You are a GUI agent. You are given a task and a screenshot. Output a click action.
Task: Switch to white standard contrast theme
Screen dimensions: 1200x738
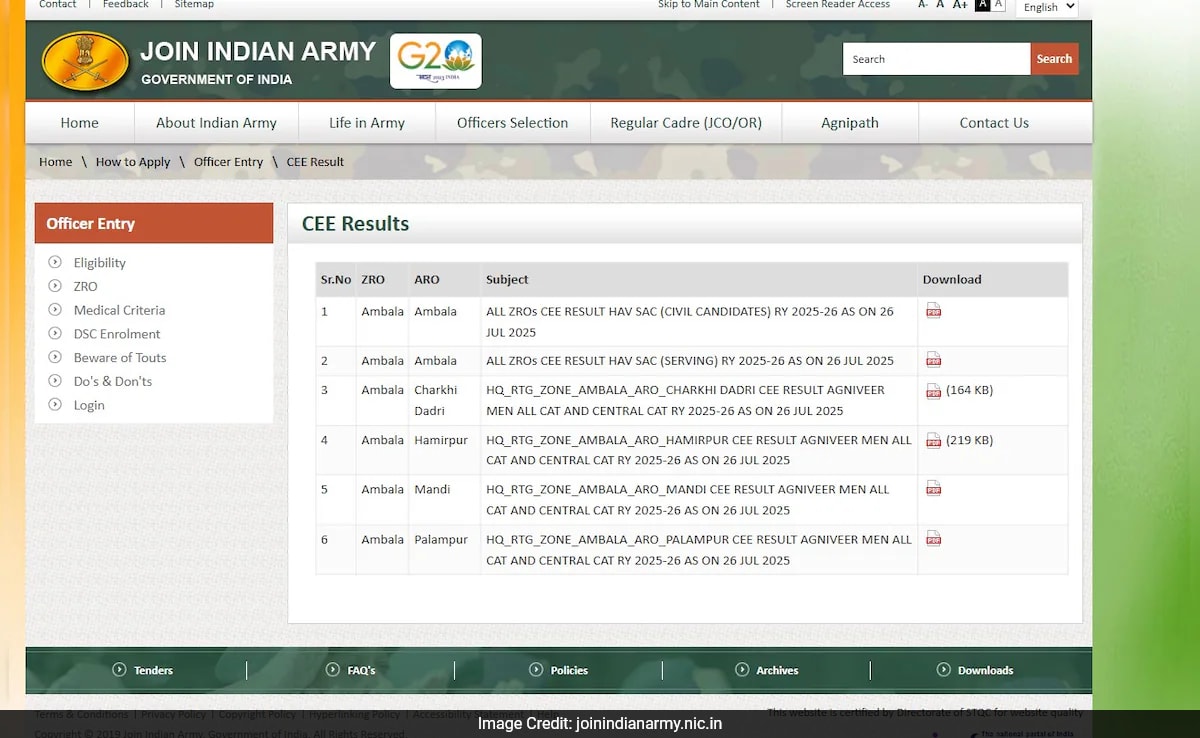(x=998, y=5)
